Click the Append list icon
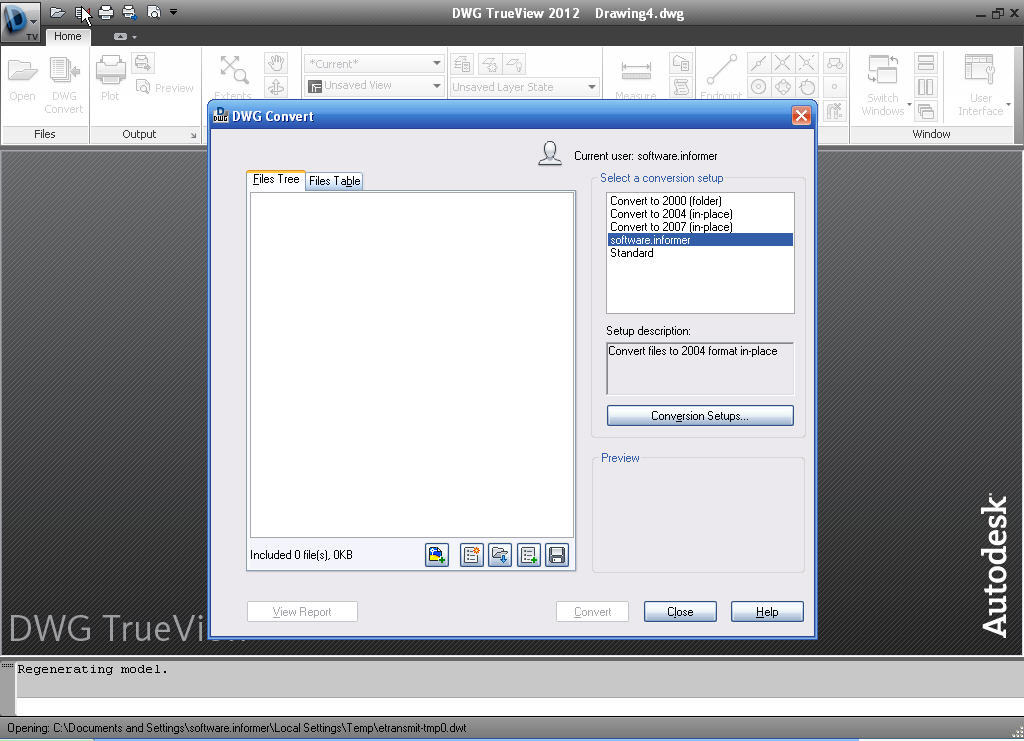The image size is (1024, 741). tap(529, 555)
